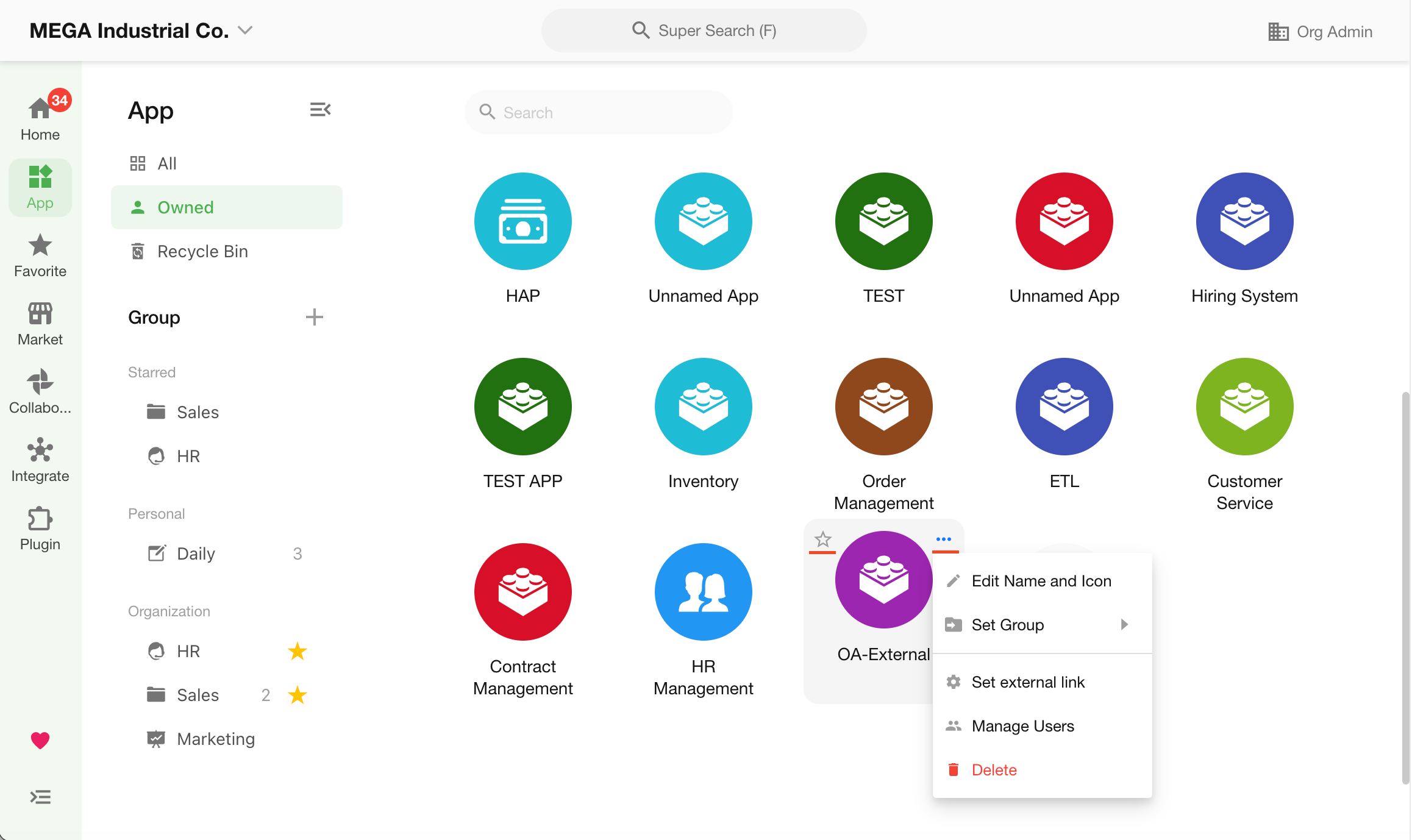Image resolution: width=1412 pixels, height=840 pixels.
Task: Open Recycle Bin in App panel
Action: coord(202,251)
